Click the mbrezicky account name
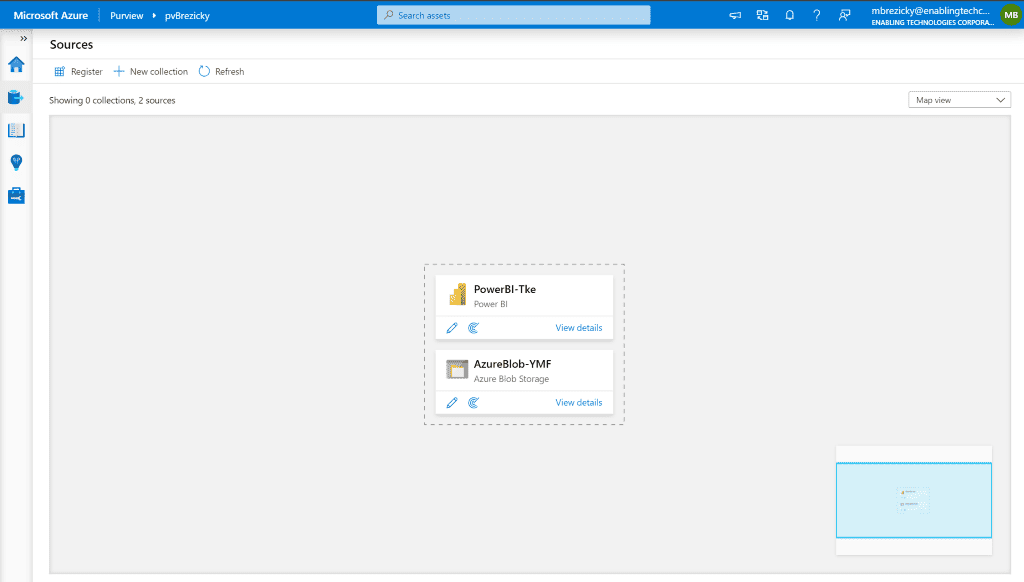Image resolution: width=1024 pixels, height=582 pixels. 931,10
